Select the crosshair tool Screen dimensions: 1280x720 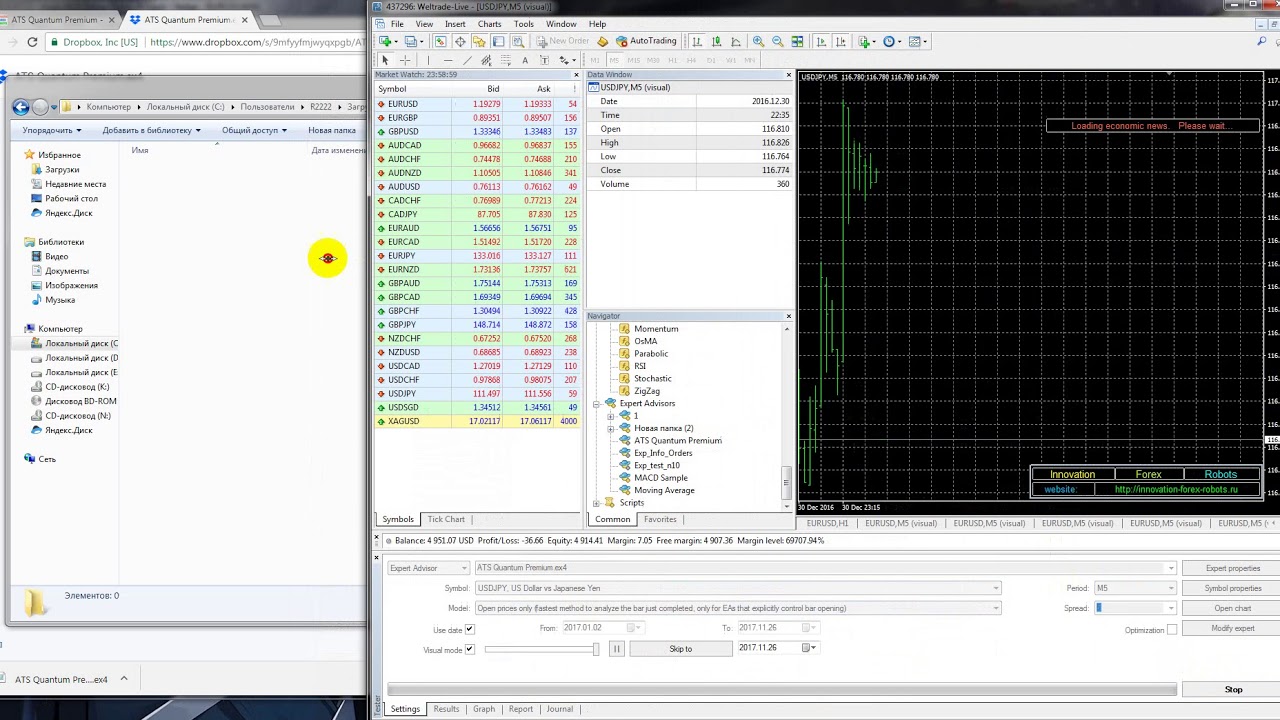[x=405, y=60]
